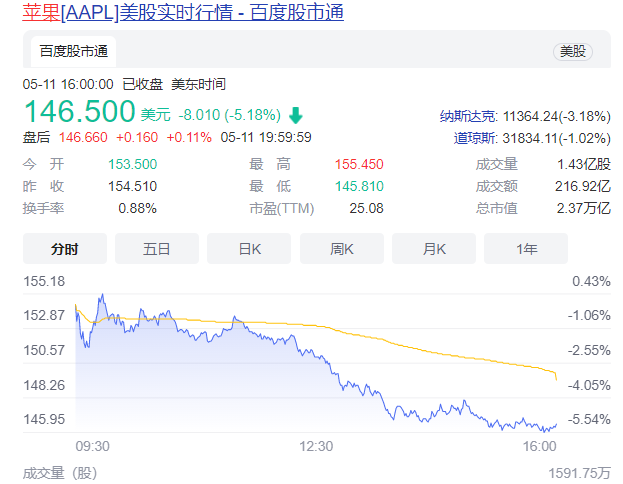Switch to the 1年 chart tab

click(x=526, y=249)
